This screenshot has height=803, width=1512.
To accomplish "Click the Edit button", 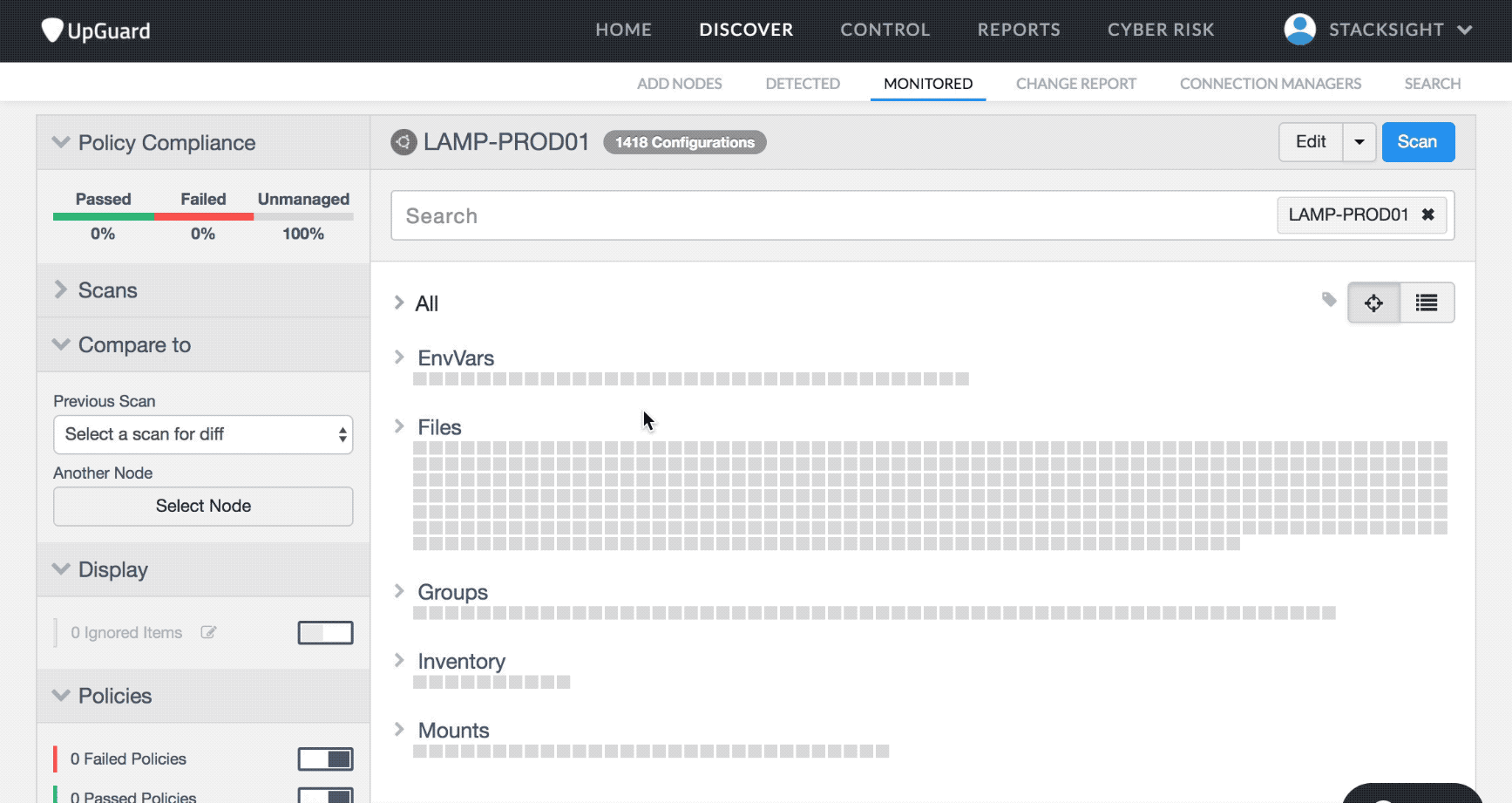I will 1311,142.
